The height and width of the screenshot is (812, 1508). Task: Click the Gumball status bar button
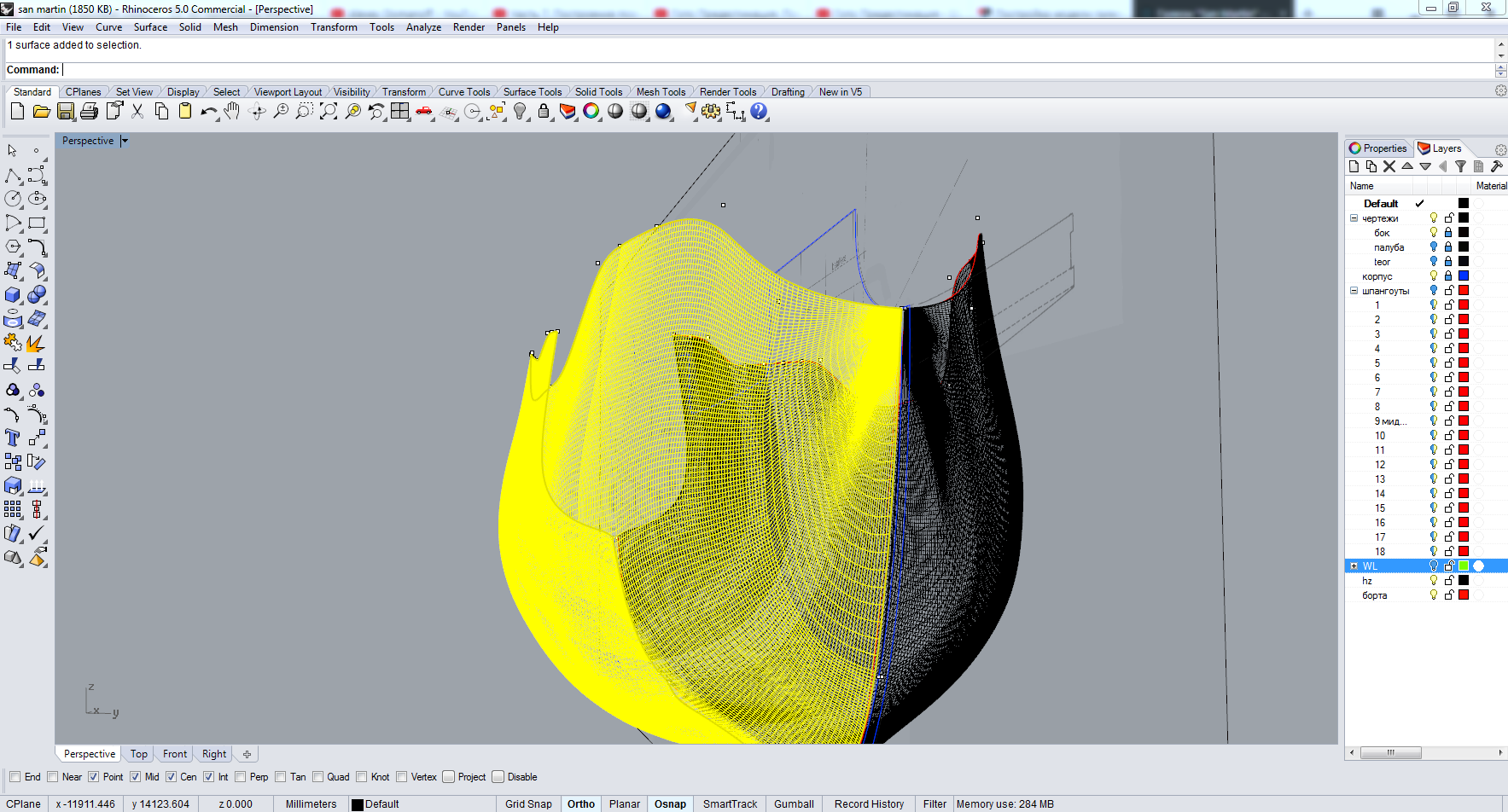pyautogui.click(x=794, y=803)
